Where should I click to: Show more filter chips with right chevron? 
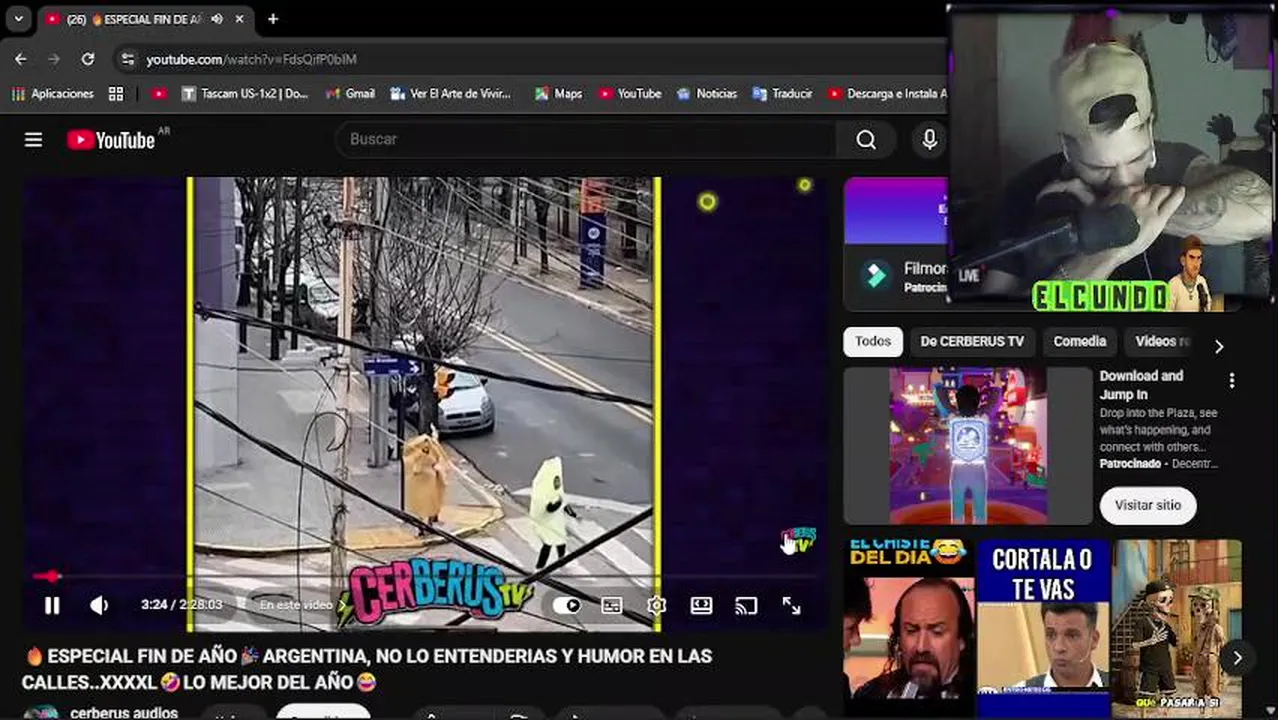(1218, 346)
